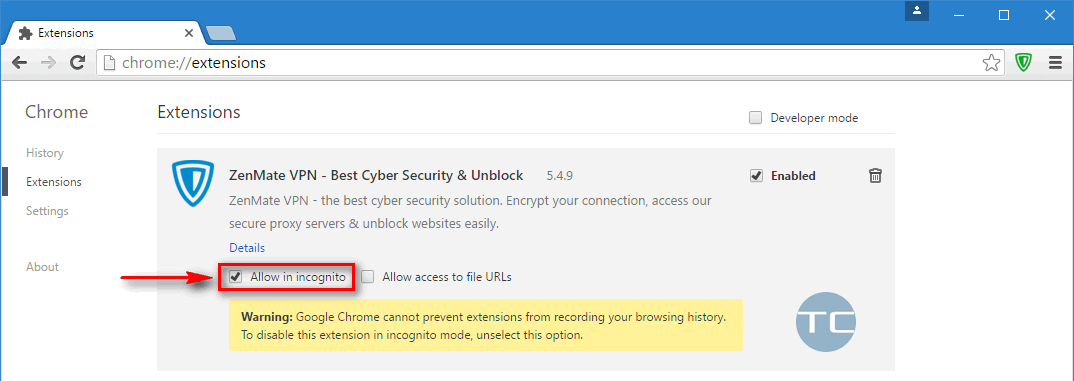
Task: Close the Extensions tab
Action: click(190, 33)
